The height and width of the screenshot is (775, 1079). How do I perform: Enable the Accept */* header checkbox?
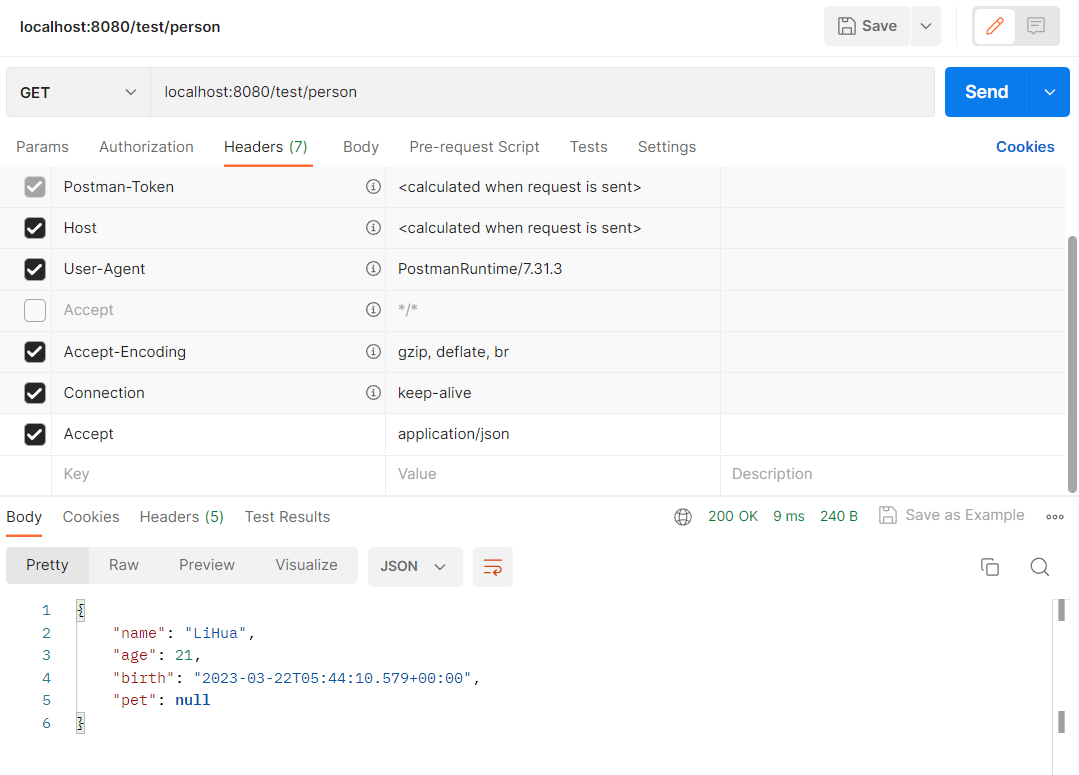[x=35, y=310]
